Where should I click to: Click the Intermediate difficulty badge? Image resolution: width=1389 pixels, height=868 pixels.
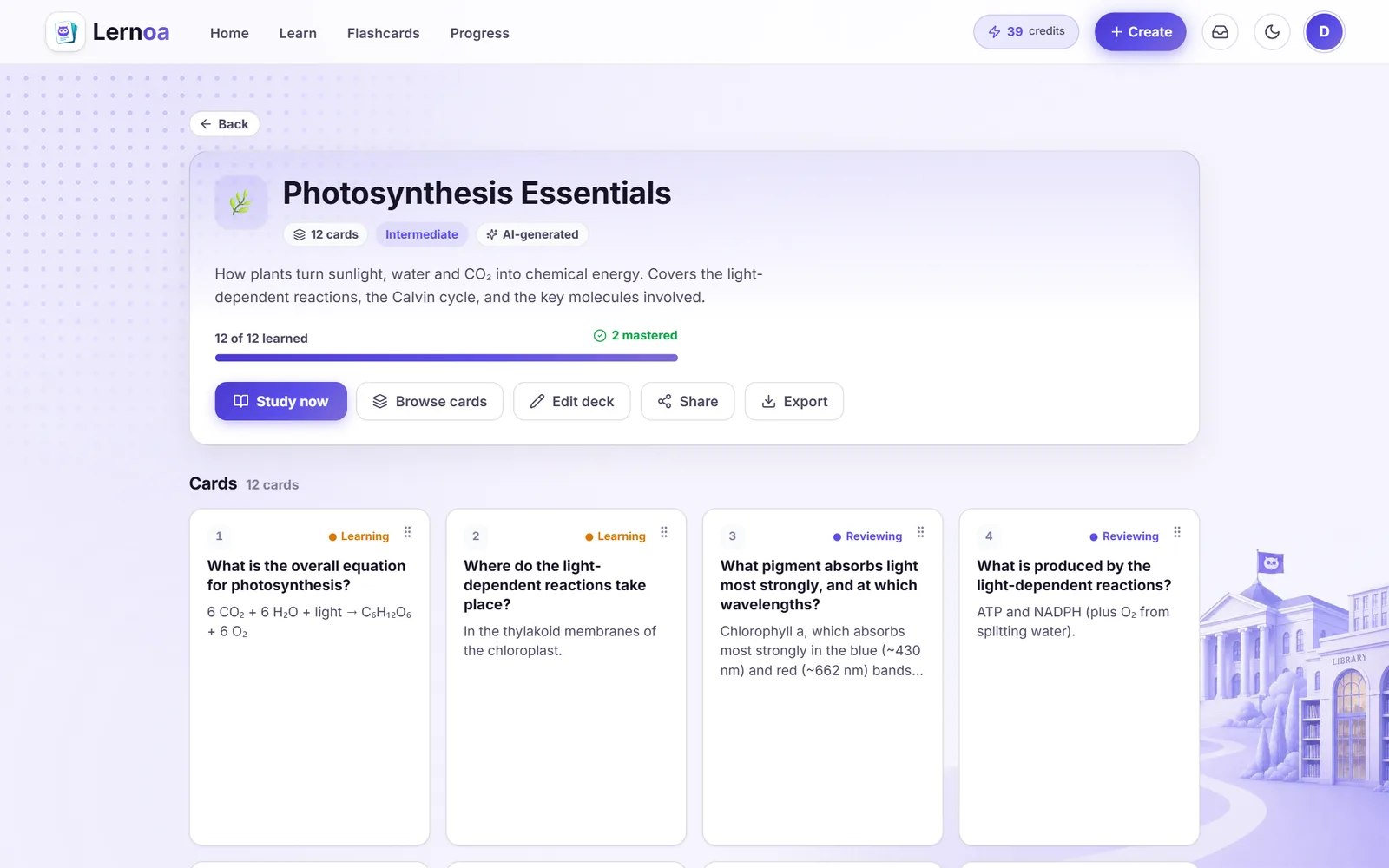point(422,234)
